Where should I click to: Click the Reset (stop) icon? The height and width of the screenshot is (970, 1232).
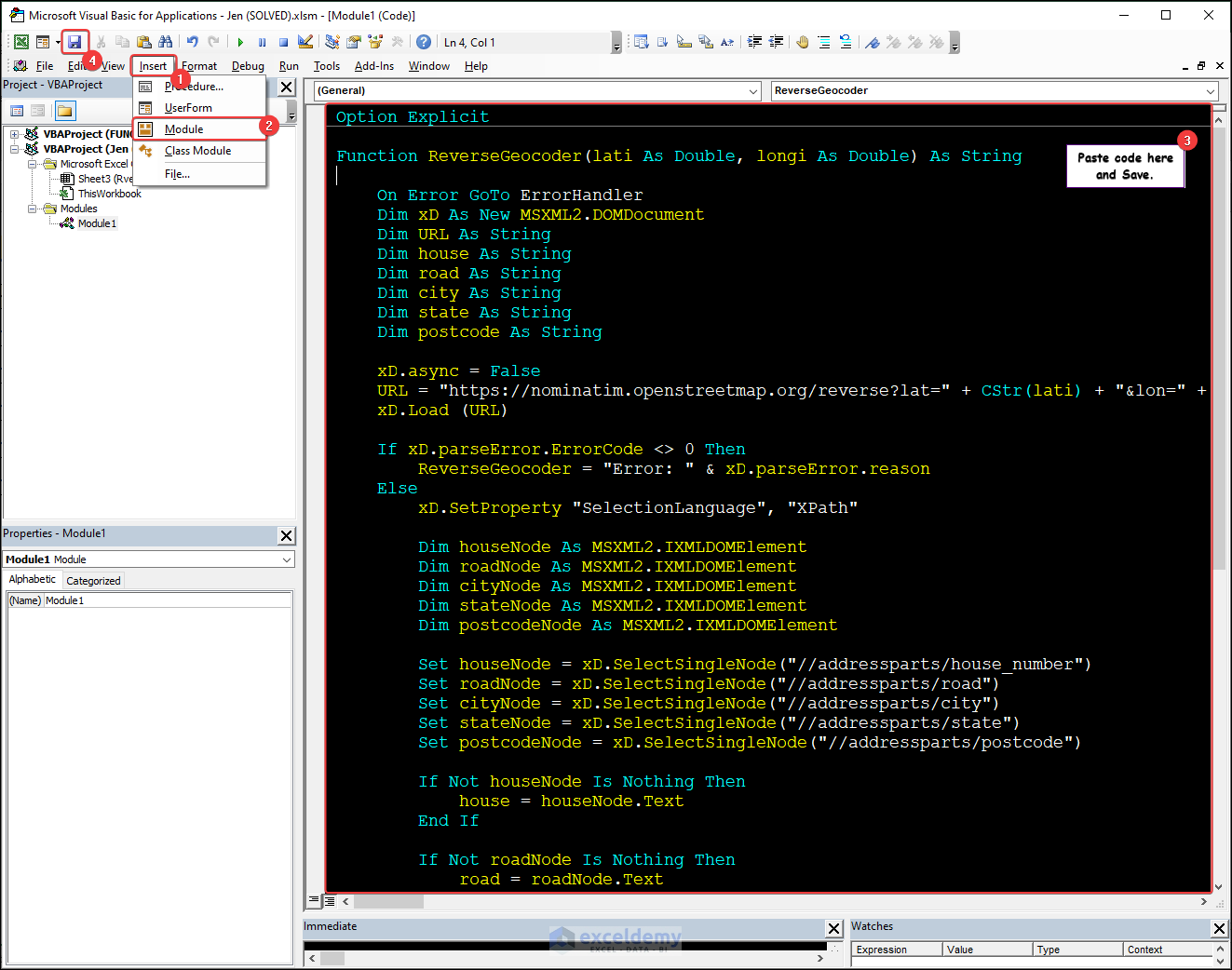283,42
